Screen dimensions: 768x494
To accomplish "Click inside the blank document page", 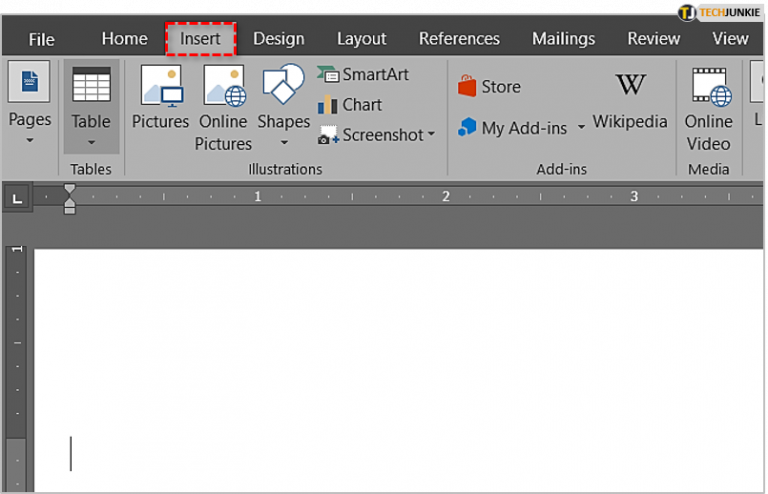I will pyautogui.click(x=400, y=370).
